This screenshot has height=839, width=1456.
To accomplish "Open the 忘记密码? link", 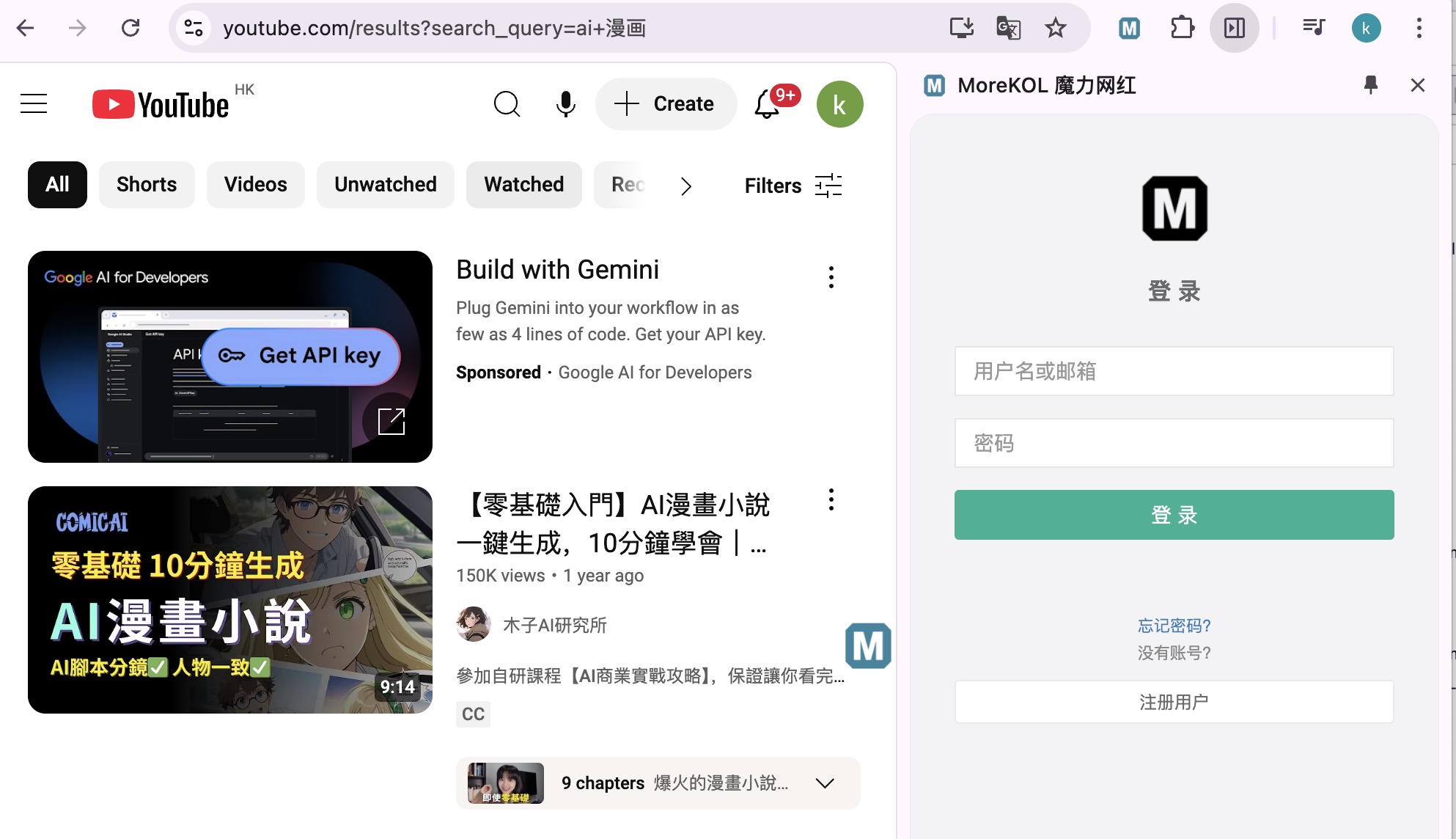I will [1174, 626].
